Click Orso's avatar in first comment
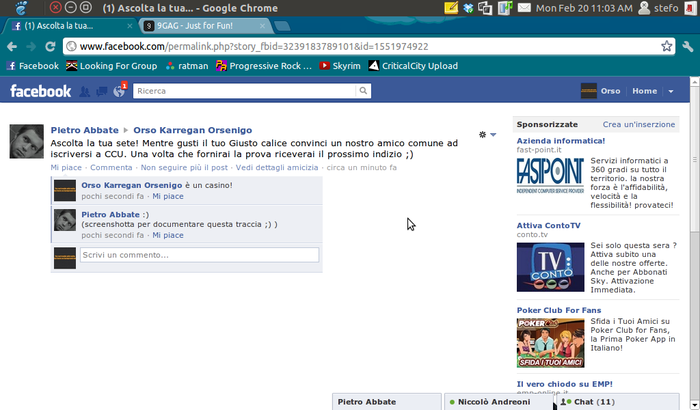This screenshot has width=700, height=410. click(65, 191)
